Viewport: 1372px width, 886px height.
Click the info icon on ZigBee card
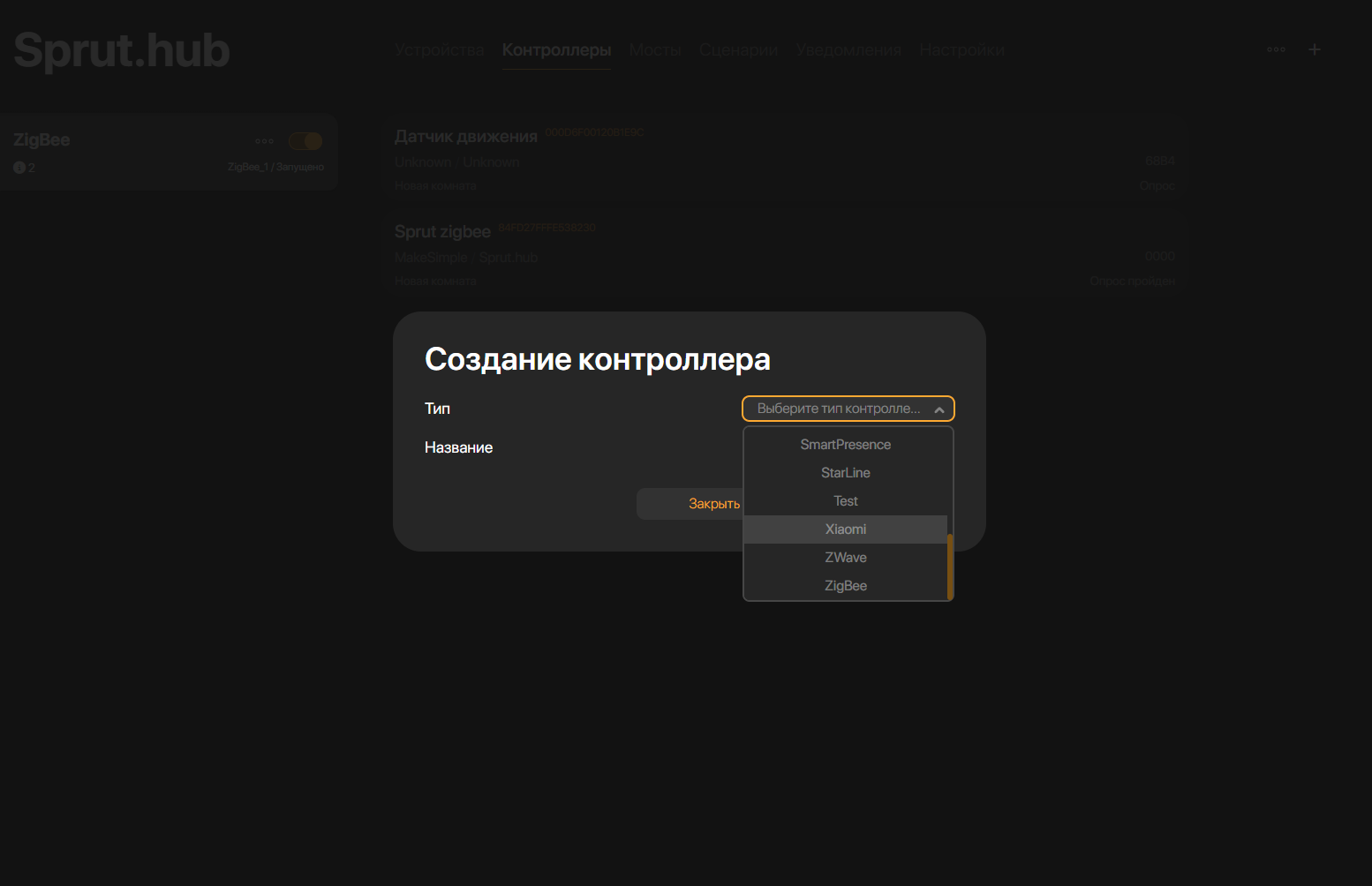pyautogui.click(x=19, y=168)
